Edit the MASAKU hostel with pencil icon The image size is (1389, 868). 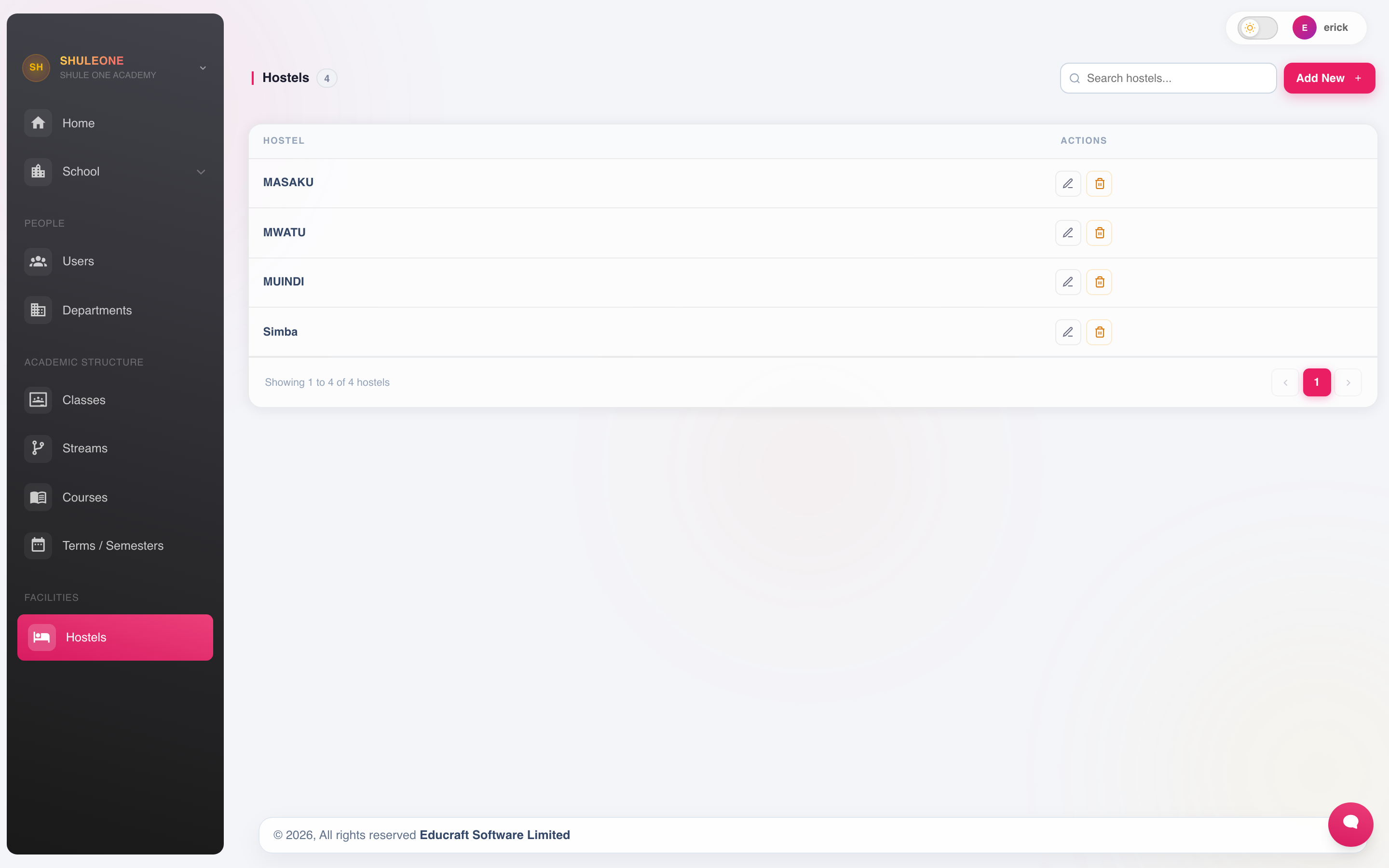(x=1068, y=184)
